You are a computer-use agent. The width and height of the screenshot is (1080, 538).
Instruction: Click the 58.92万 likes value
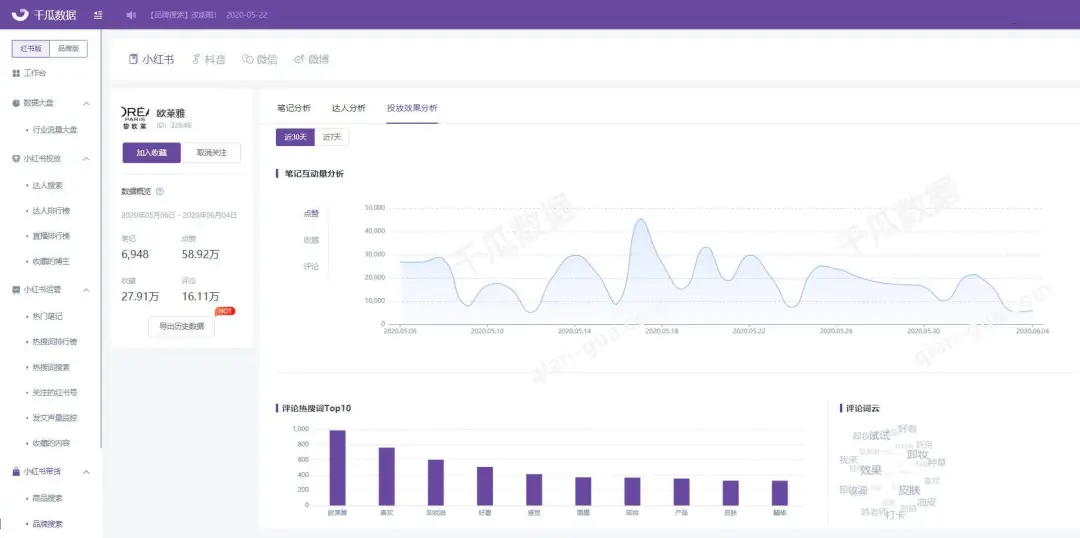pos(200,255)
